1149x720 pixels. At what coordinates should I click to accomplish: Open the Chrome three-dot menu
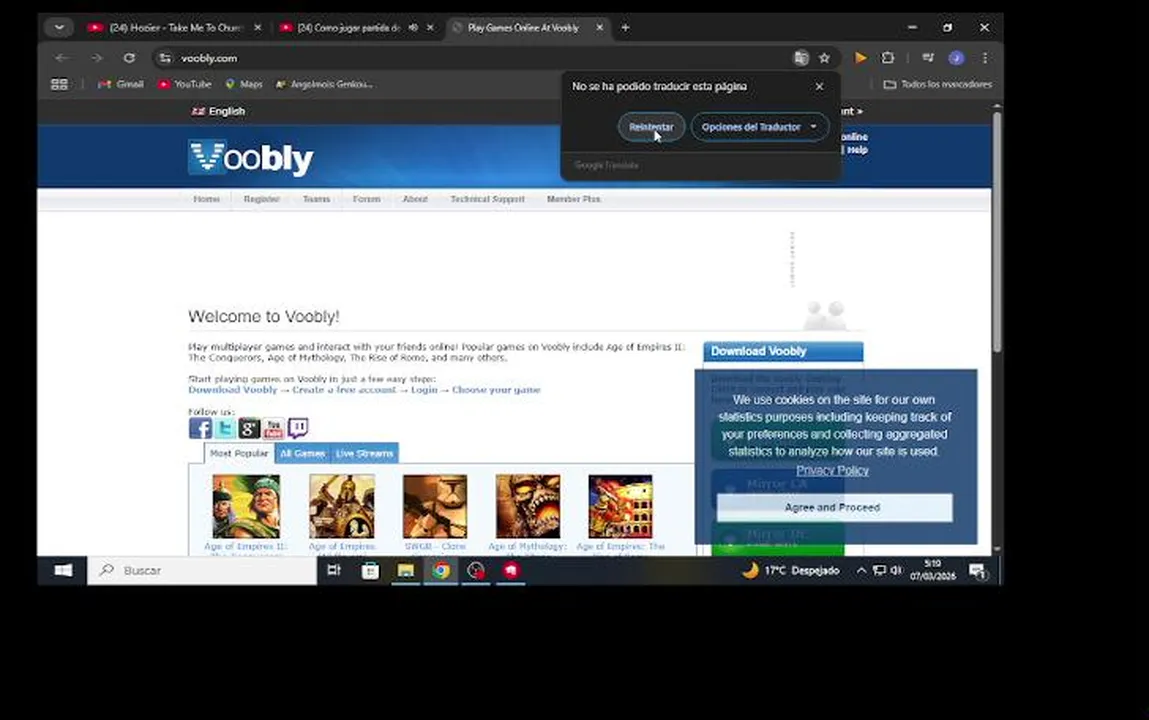pyautogui.click(x=985, y=58)
